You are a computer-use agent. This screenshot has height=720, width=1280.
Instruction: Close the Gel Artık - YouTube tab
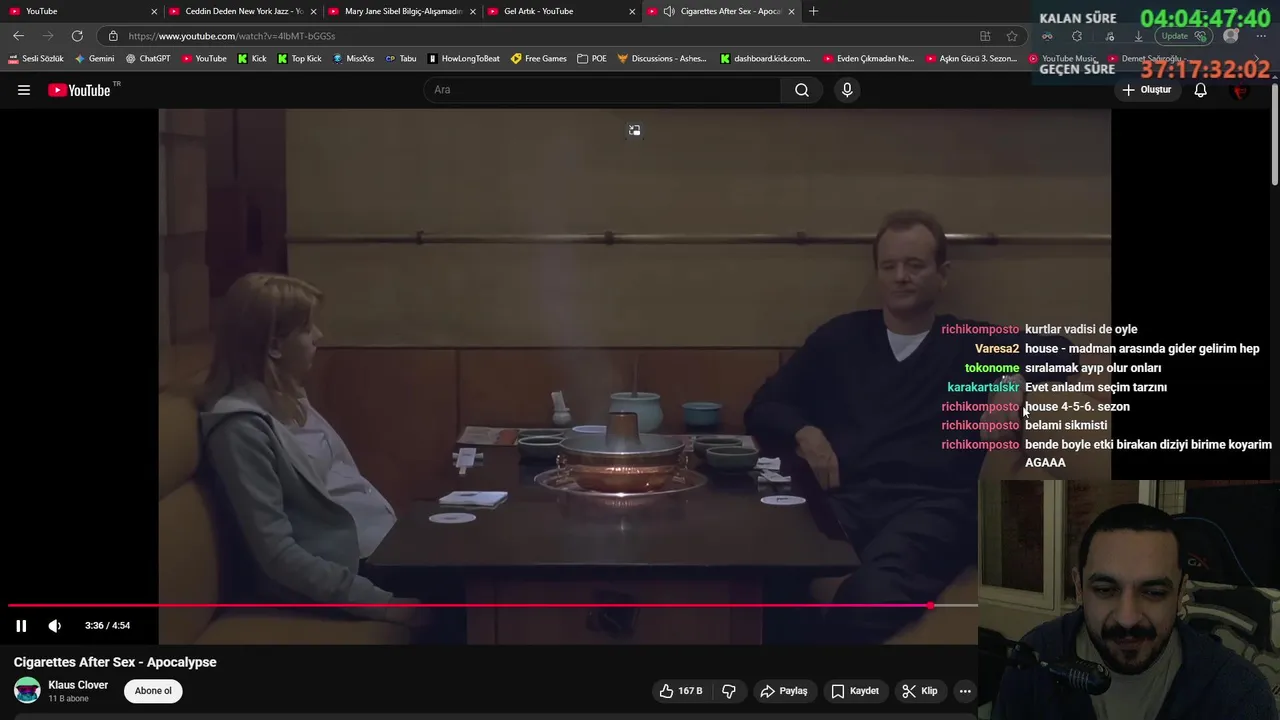(632, 11)
